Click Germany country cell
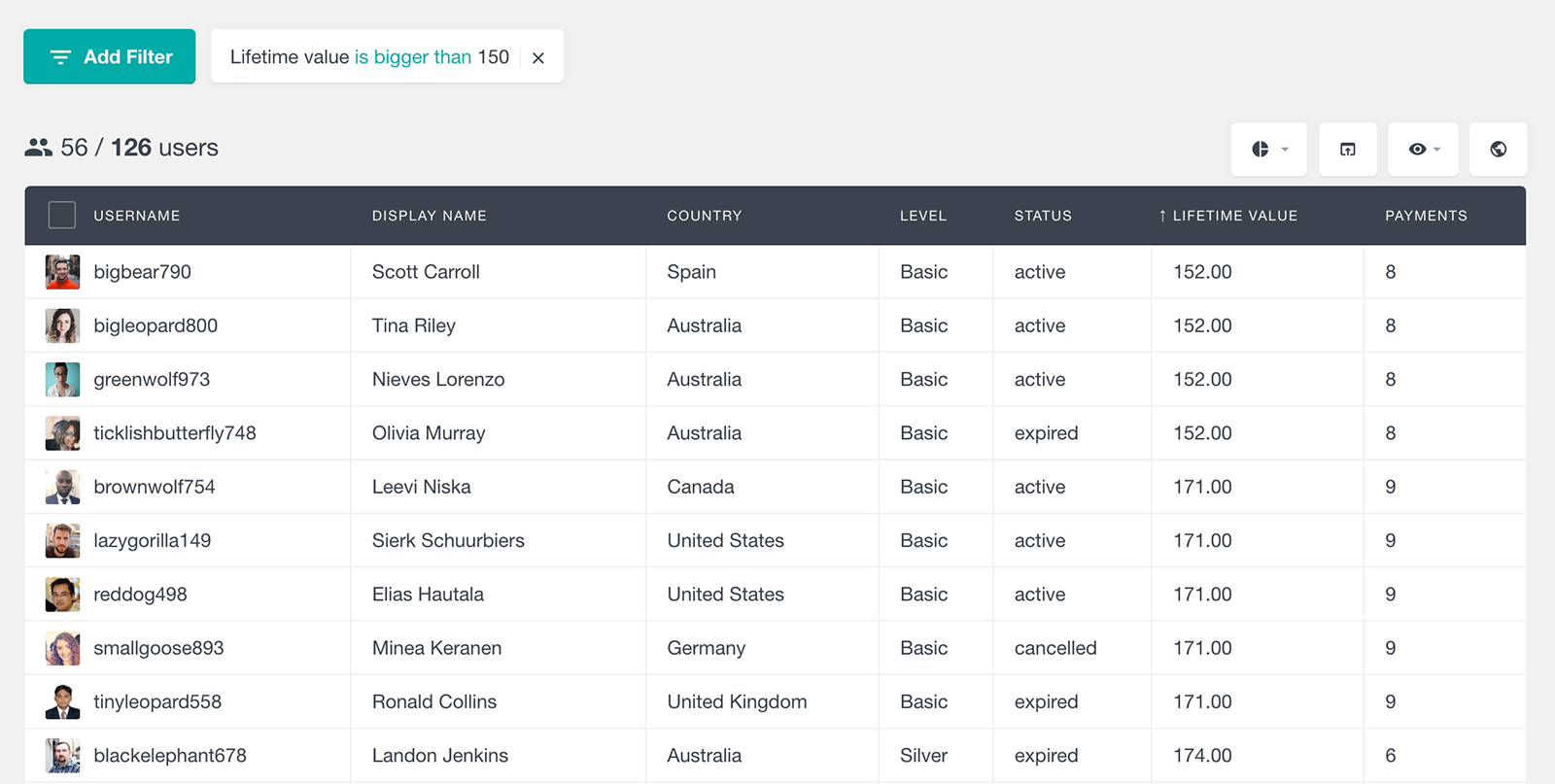The width and height of the screenshot is (1555, 784). [x=707, y=648]
